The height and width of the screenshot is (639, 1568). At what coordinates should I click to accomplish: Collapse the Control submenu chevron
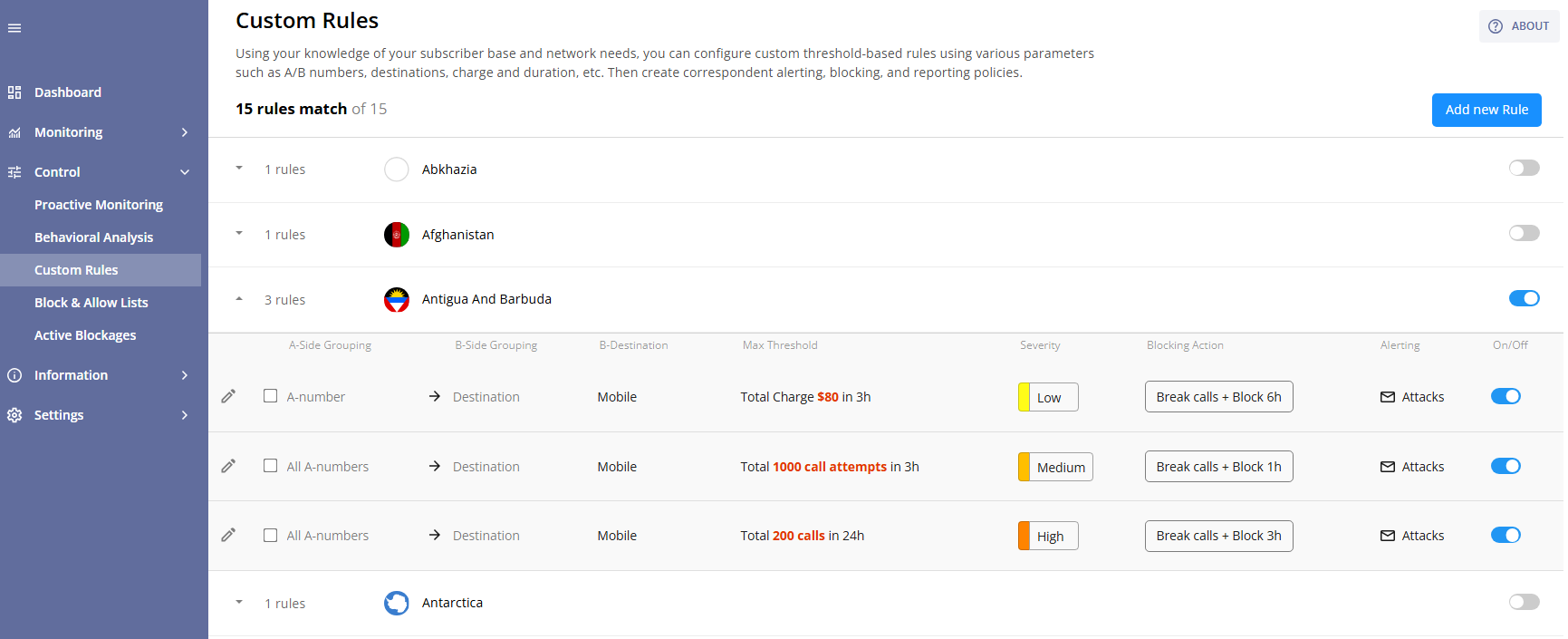(185, 172)
